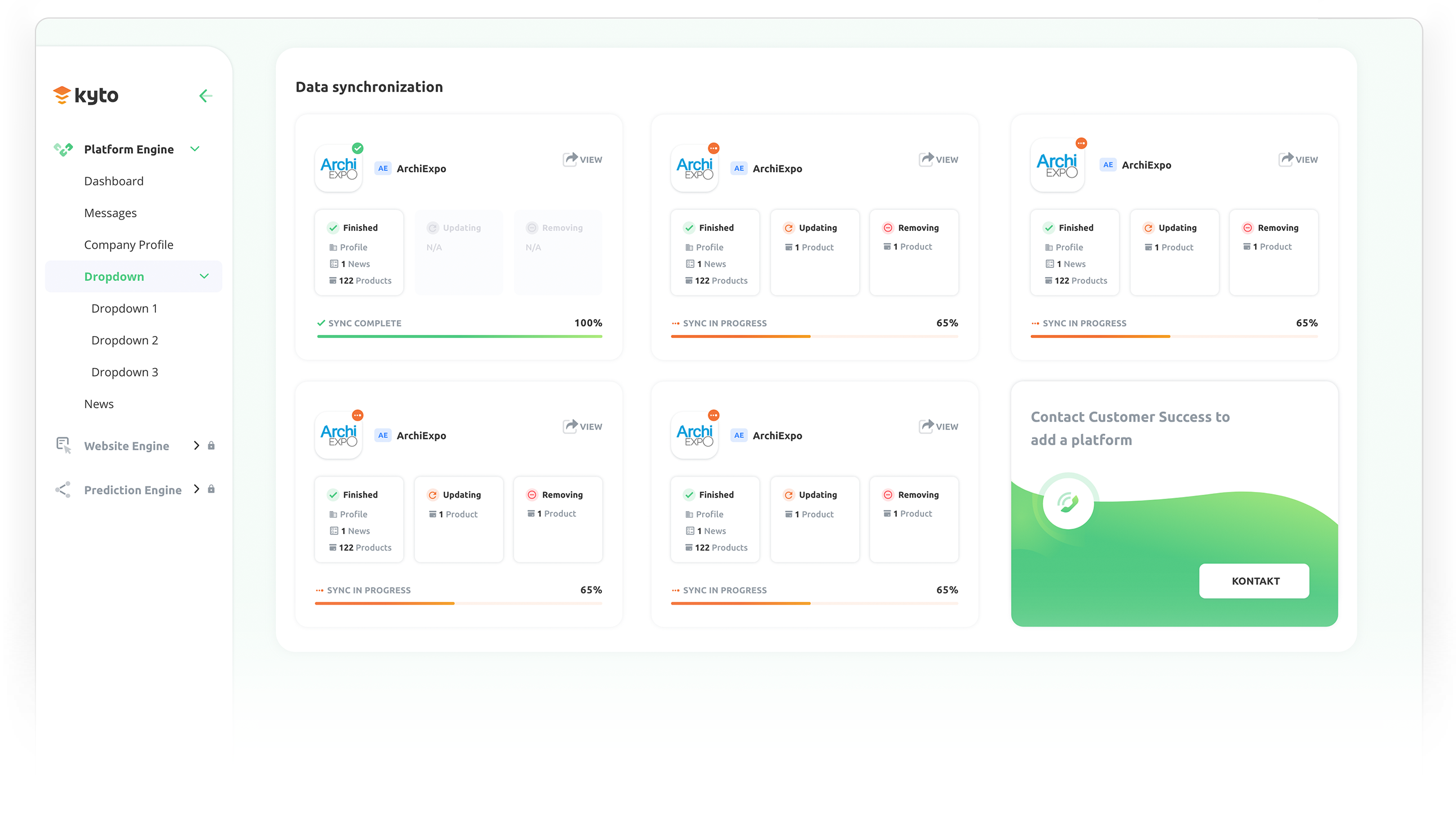Click the Finished check icon on the sync complete card
1456x819 pixels.
[x=333, y=228]
